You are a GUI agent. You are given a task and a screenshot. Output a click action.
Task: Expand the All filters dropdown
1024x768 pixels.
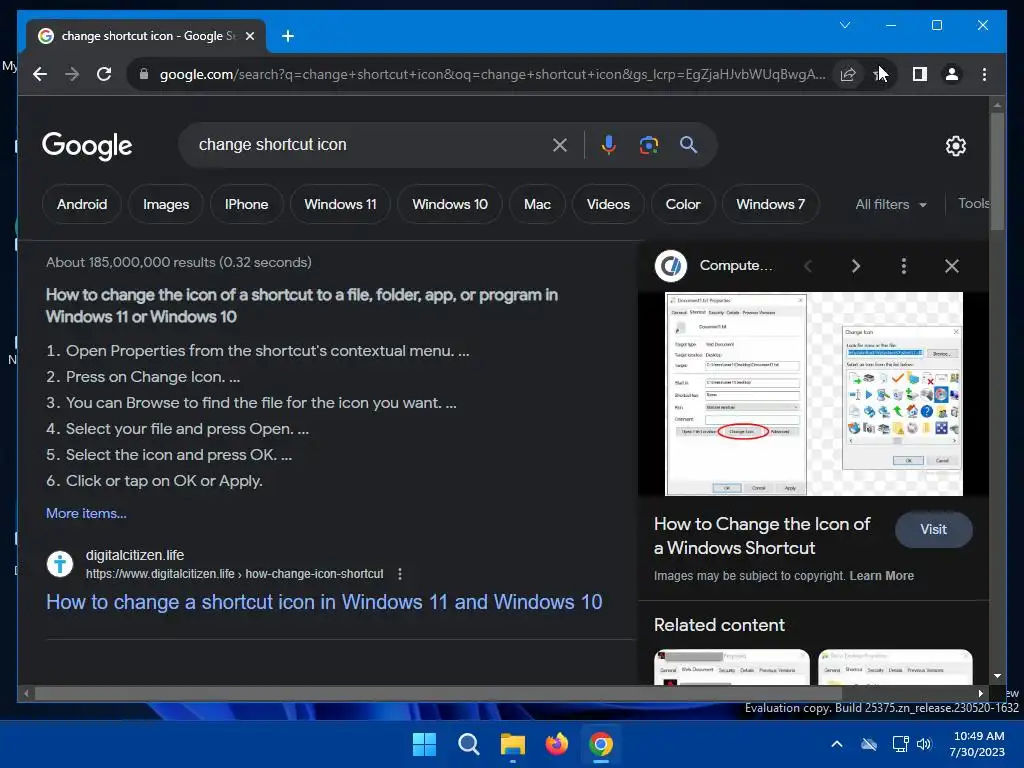(x=891, y=204)
